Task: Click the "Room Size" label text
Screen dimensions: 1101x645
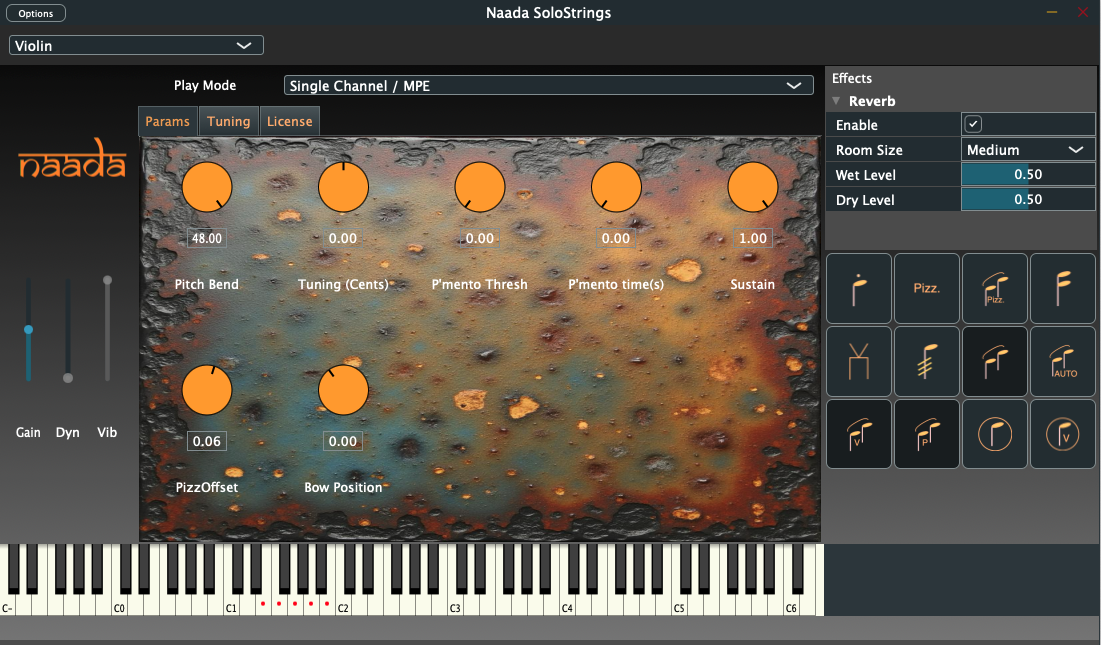Action: click(869, 149)
